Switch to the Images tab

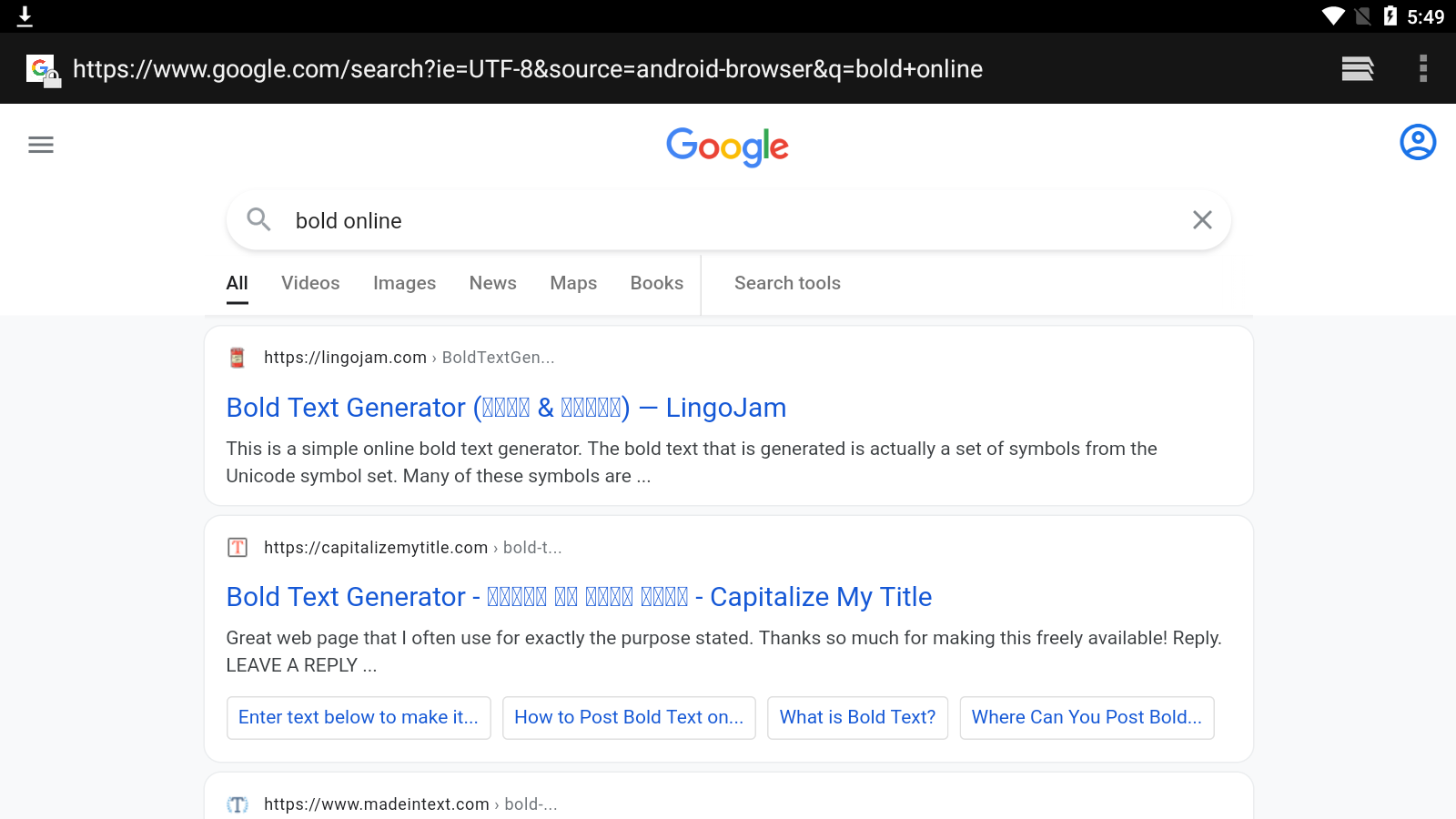pyautogui.click(x=404, y=283)
